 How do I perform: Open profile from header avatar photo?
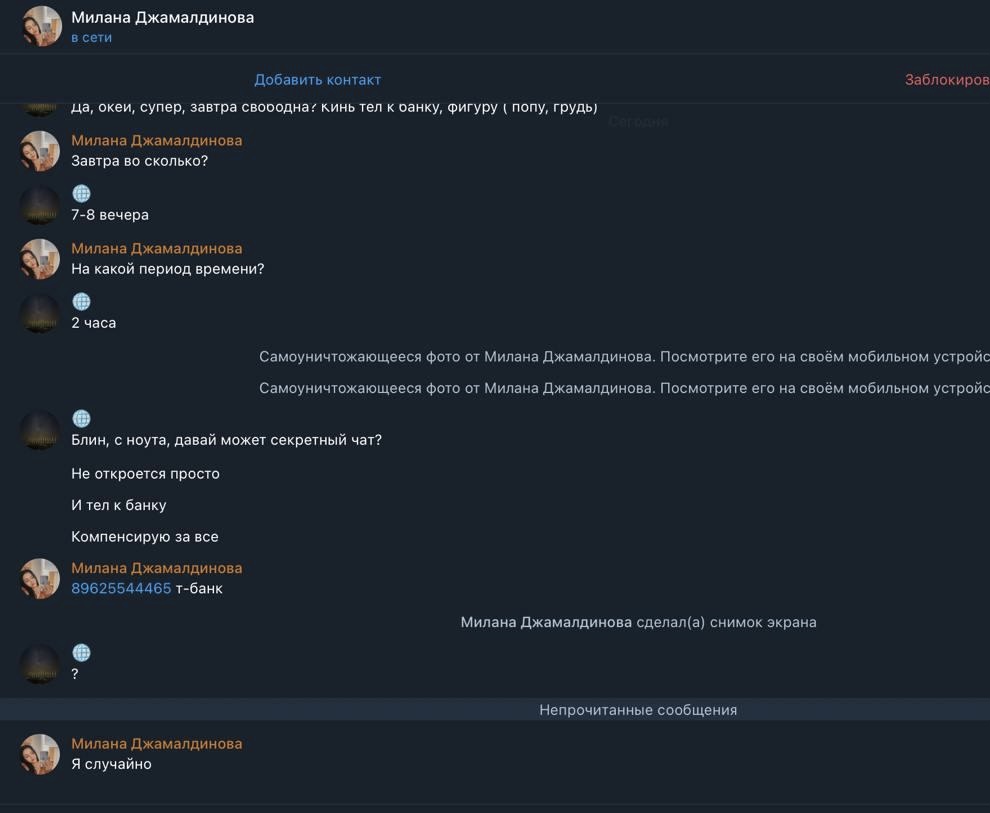[x=41, y=27]
